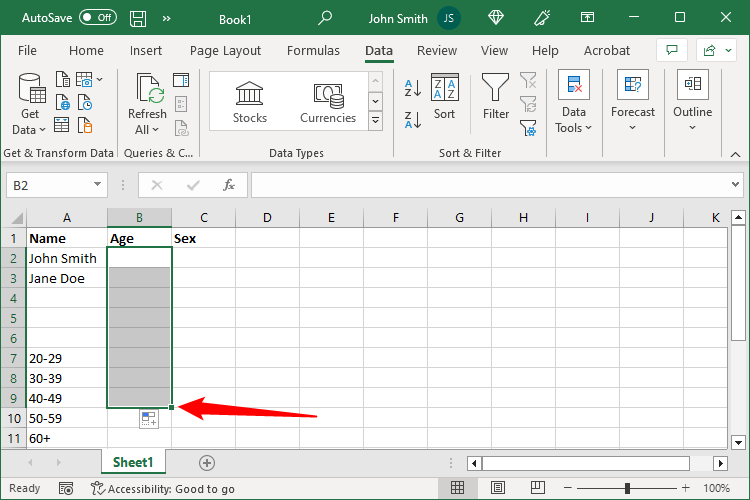Open the Comments pane
Viewport: 750px width, 500px height.
pyautogui.click(x=672, y=50)
